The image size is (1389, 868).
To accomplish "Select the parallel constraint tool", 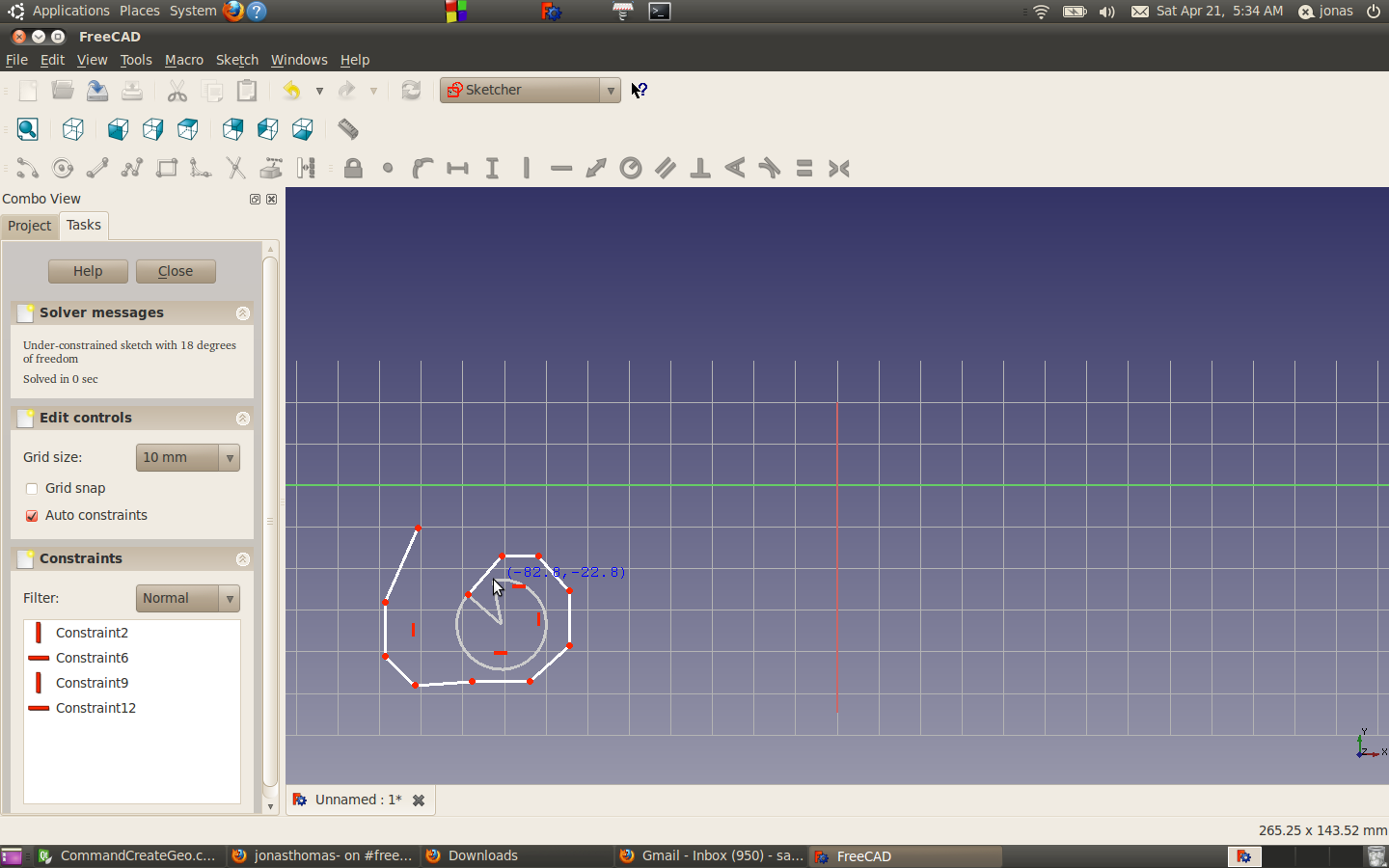I will 666,169.
